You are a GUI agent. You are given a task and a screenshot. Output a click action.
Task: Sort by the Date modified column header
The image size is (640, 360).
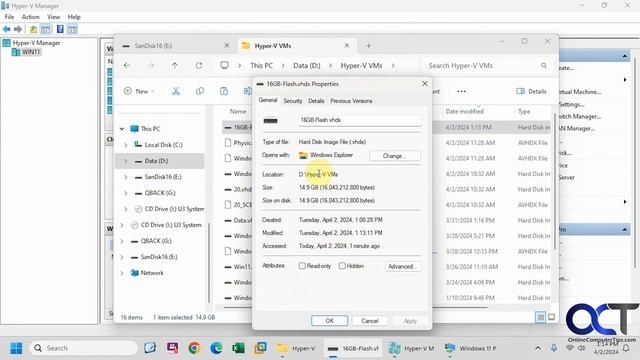coord(464,111)
